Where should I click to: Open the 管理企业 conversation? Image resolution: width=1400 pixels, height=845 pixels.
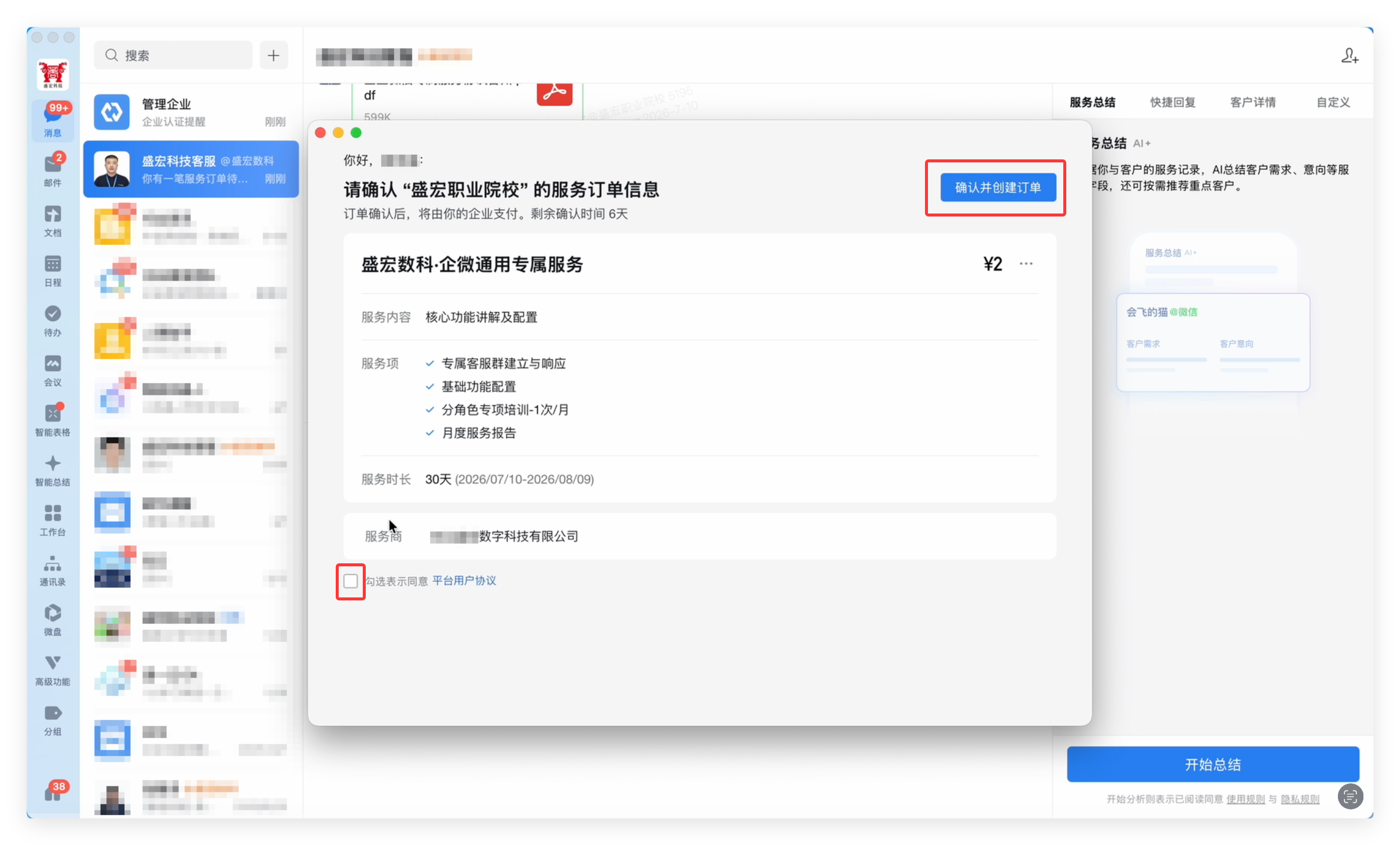pyautogui.click(x=191, y=112)
